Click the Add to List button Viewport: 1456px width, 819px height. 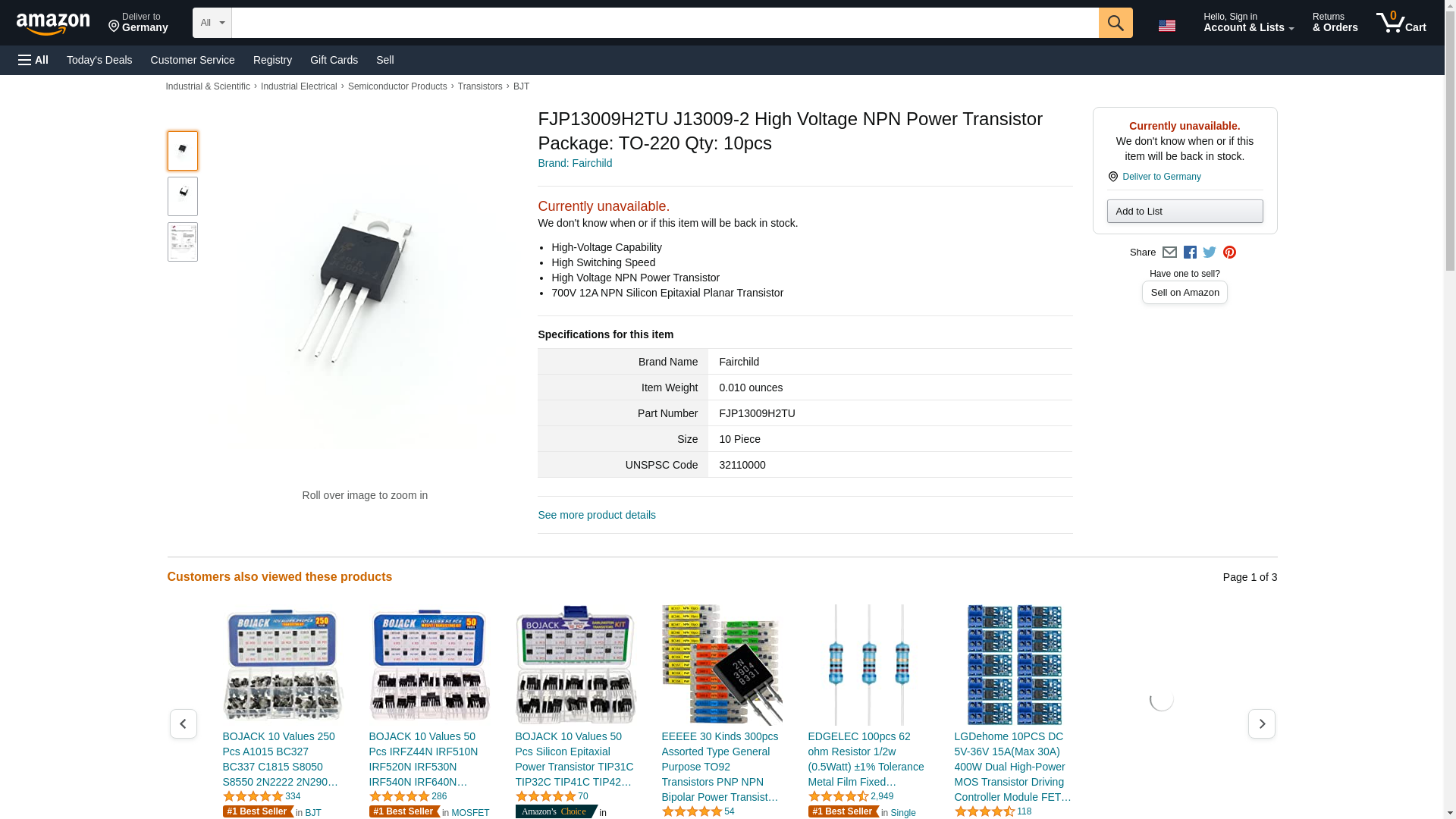tap(1185, 212)
